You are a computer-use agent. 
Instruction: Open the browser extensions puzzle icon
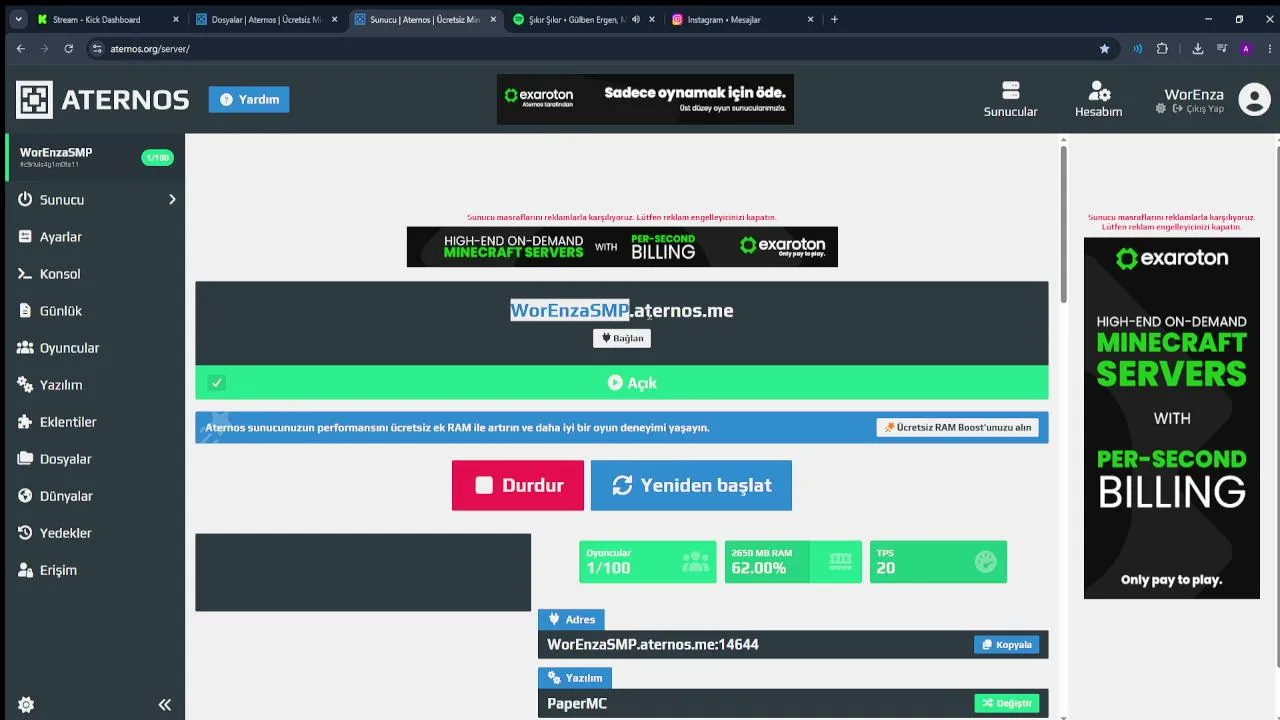click(1162, 48)
